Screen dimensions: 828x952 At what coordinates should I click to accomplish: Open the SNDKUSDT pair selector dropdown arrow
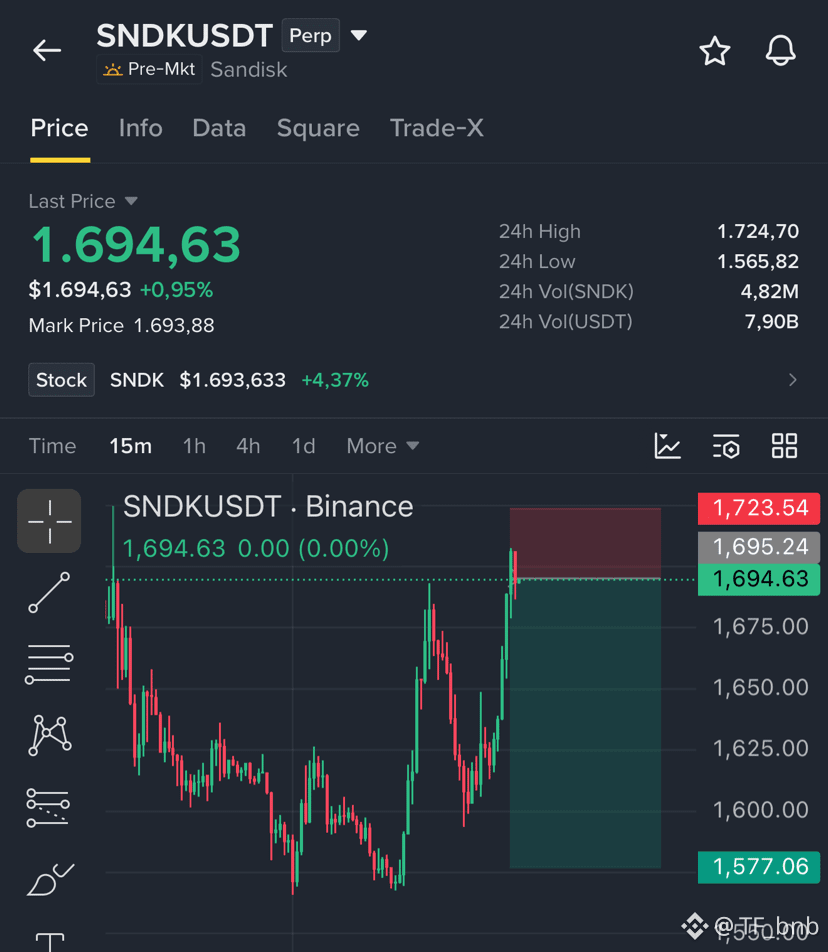click(359, 35)
